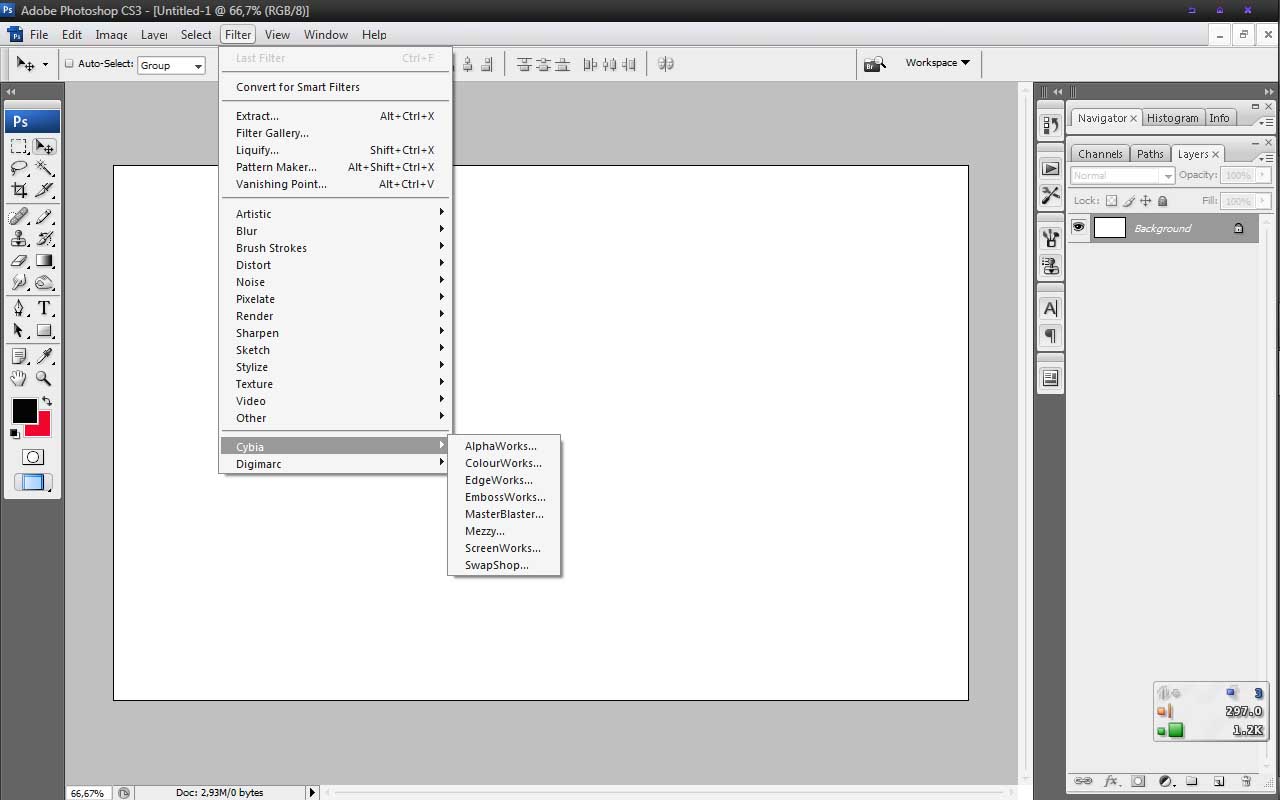Open the Fill slider arrow
The width and height of the screenshot is (1280, 800).
pos(1263,201)
